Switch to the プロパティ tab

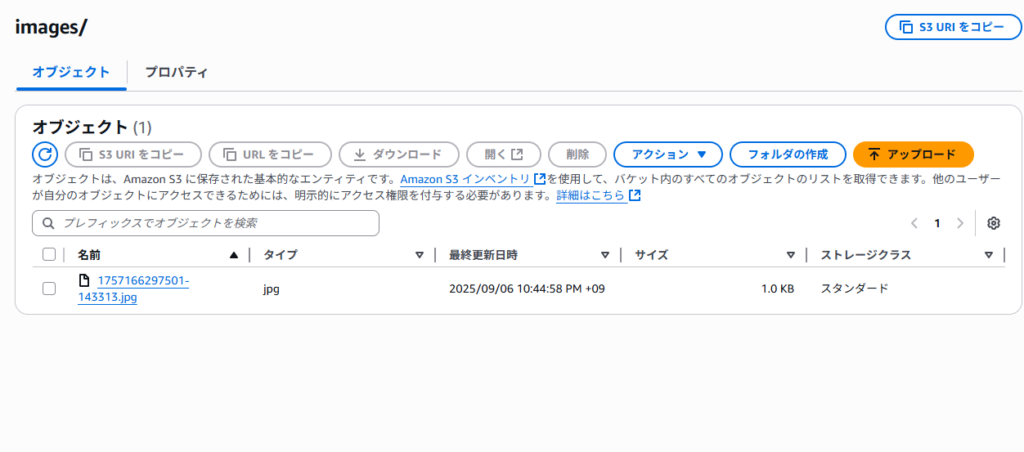click(x=176, y=72)
